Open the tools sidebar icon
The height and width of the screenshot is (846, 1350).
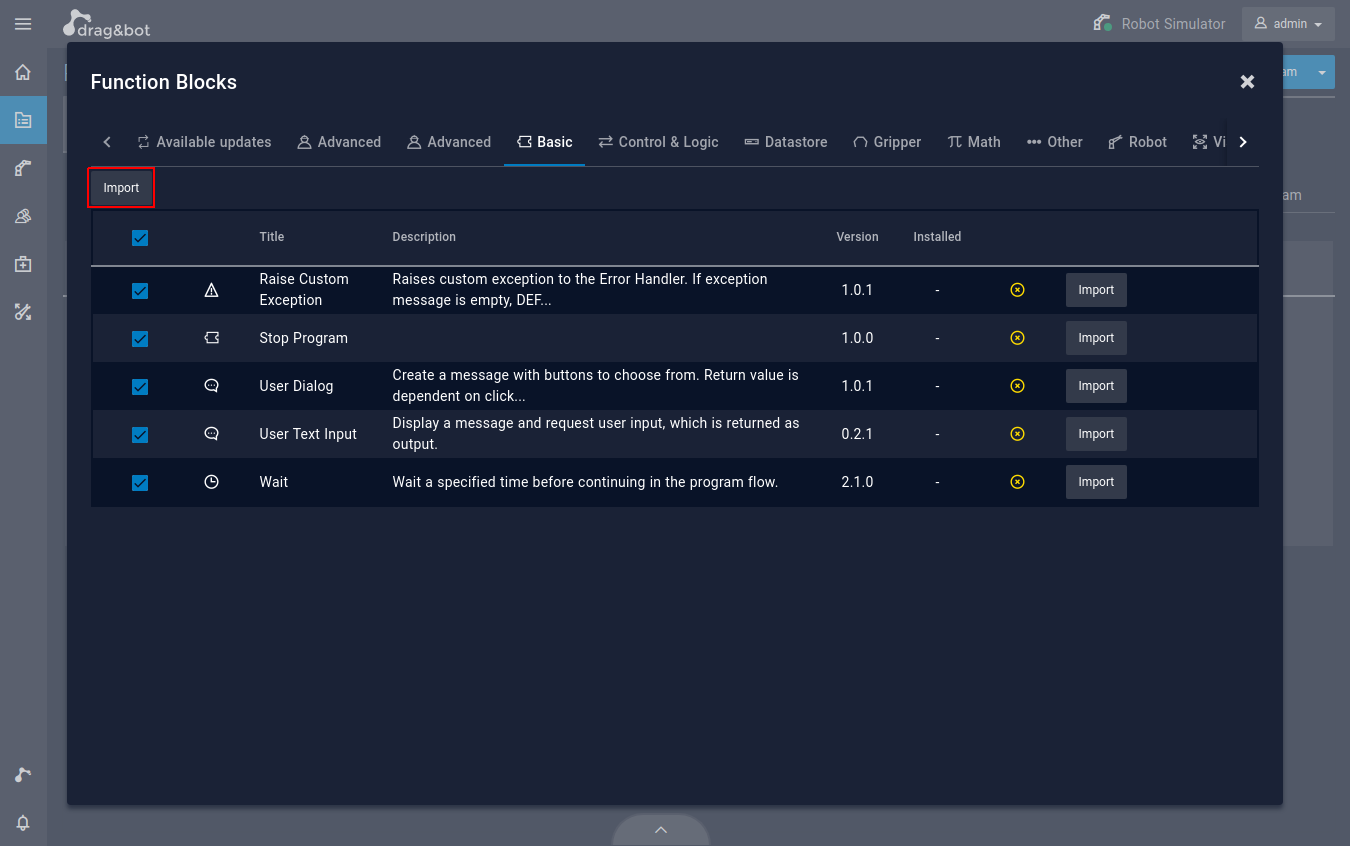point(23,312)
